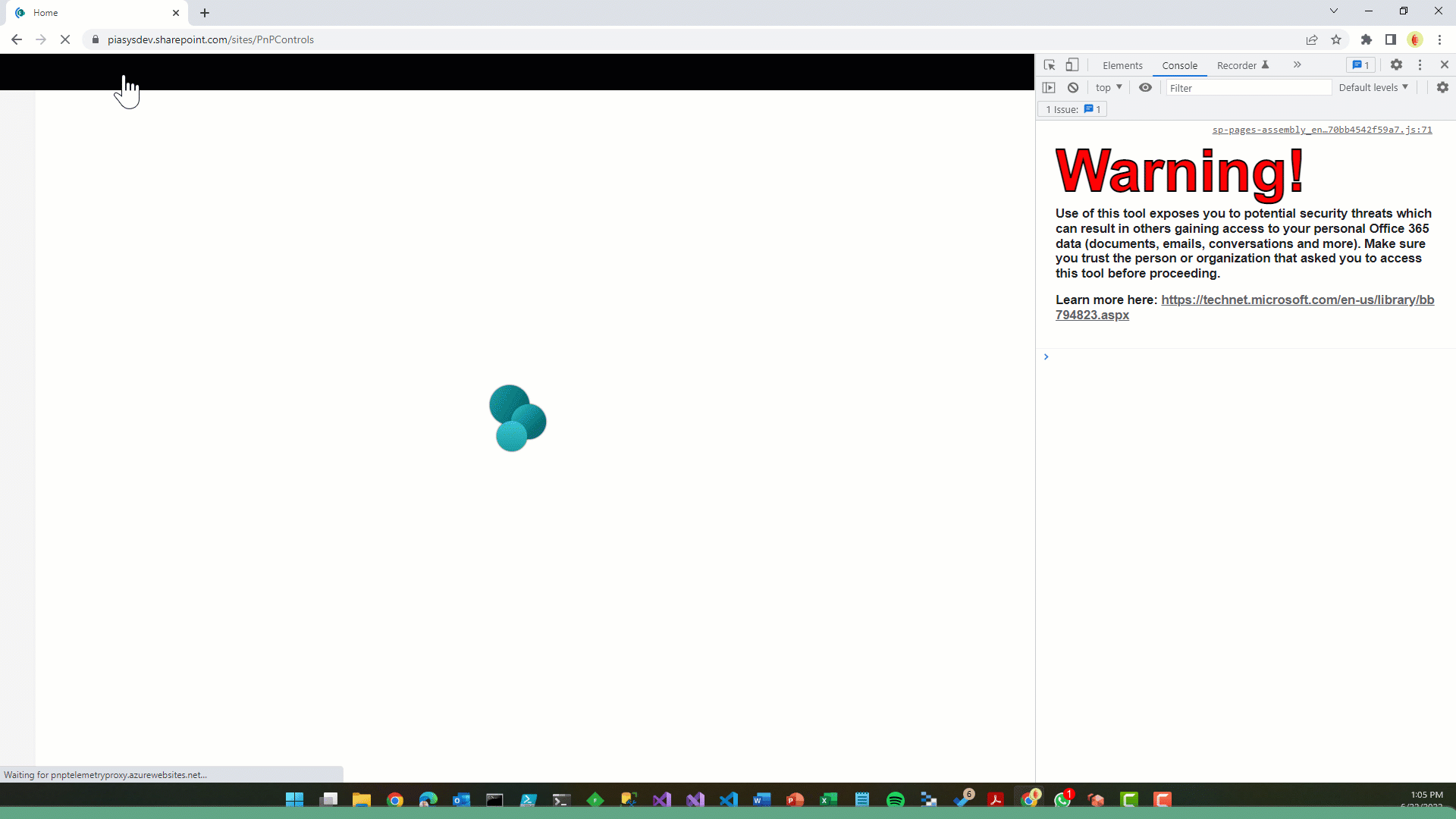Image resolution: width=1456 pixels, height=819 pixels.
Task: Click the more tools vertical dots icon
Action: click(x=1420, y=64)
